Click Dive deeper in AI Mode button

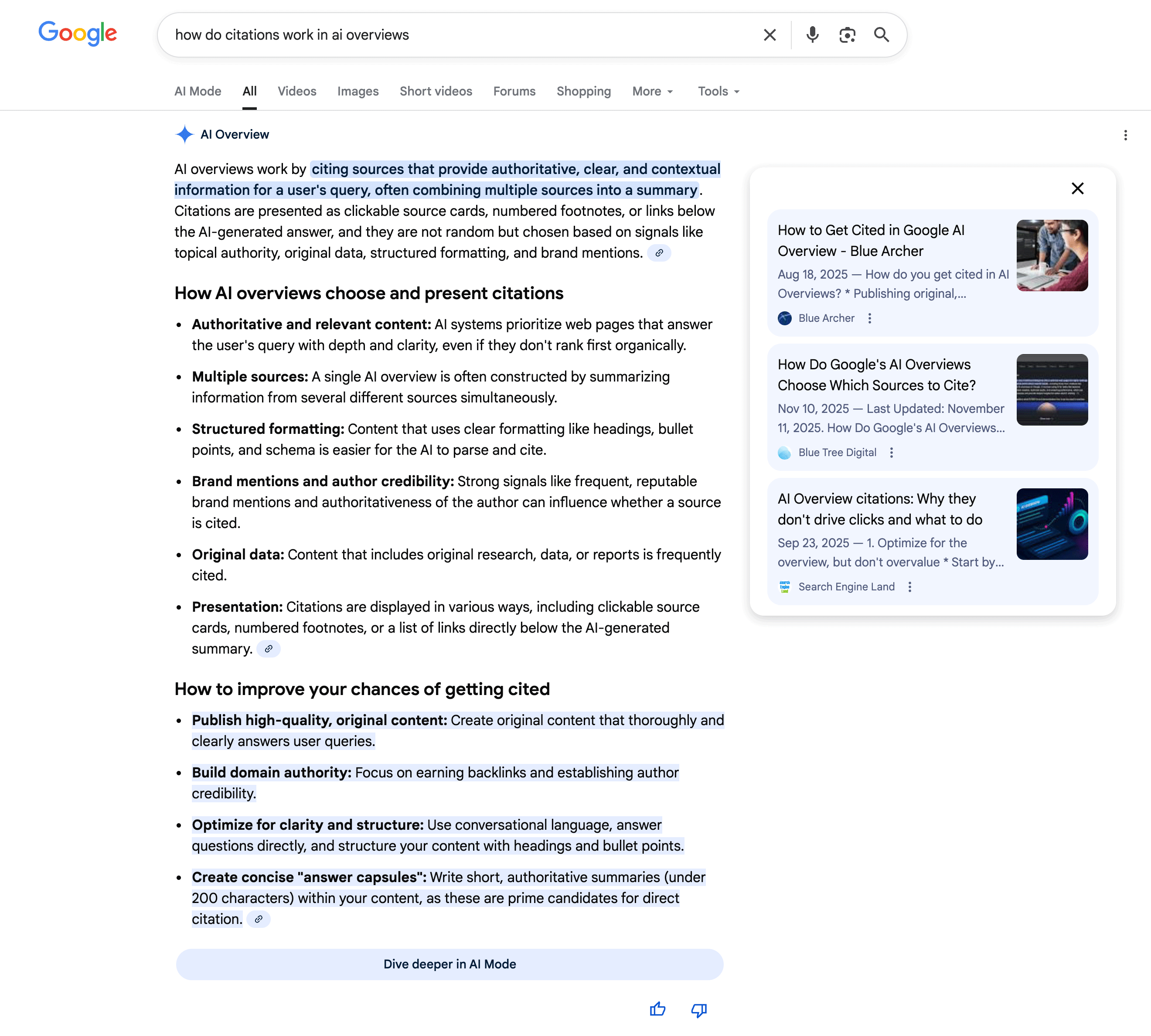click(449, 964)
